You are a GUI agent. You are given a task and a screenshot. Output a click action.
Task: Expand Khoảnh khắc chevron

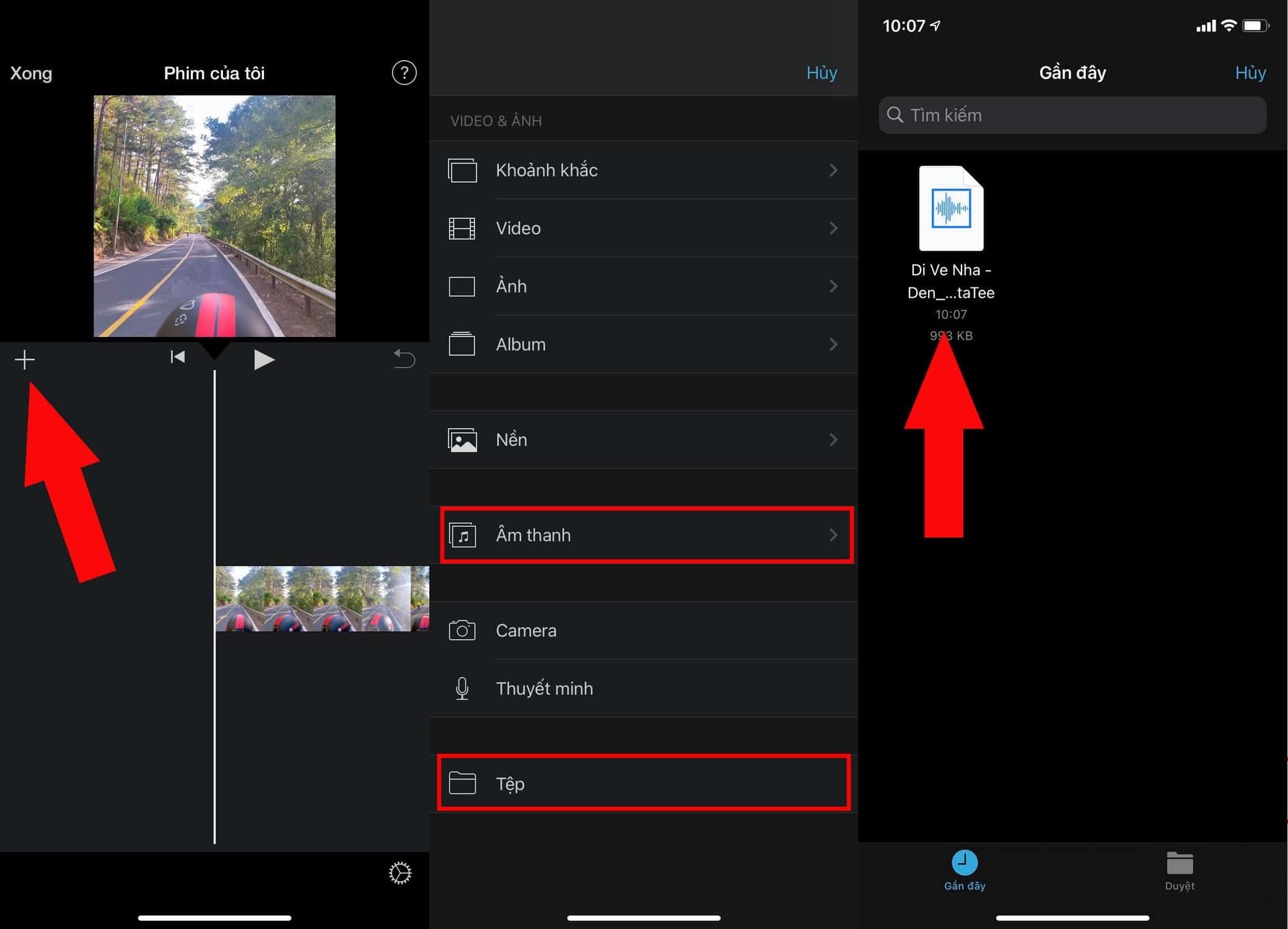click(833, 170)
